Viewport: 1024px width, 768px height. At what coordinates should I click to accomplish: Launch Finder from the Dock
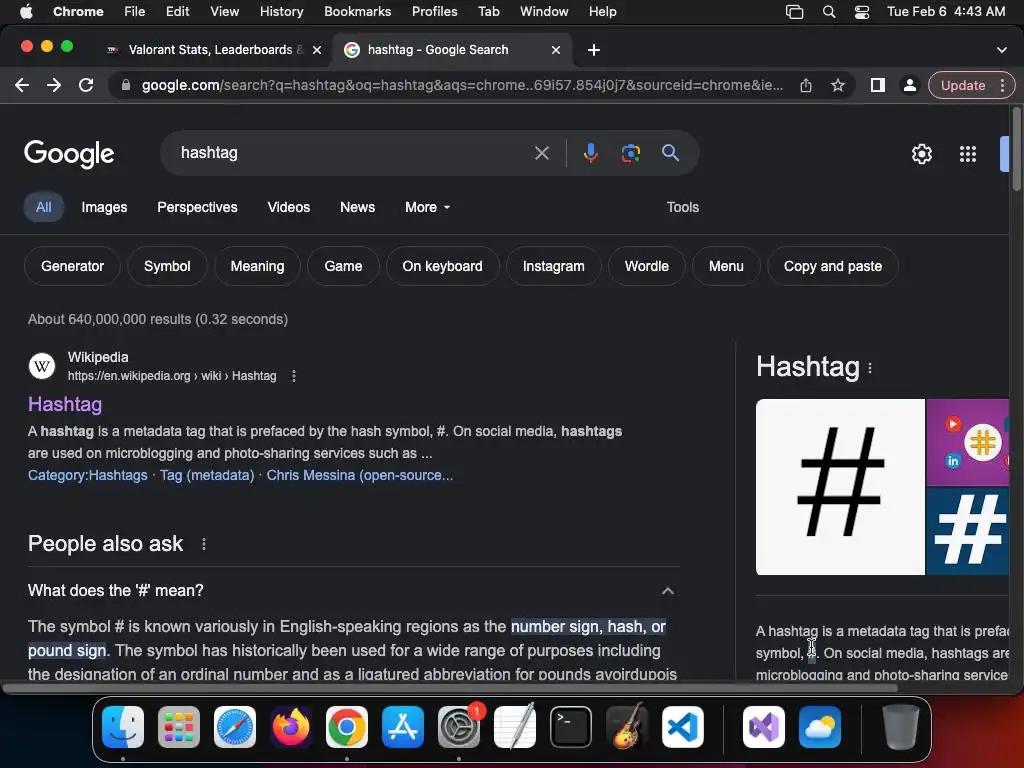(x=123, y=727)
